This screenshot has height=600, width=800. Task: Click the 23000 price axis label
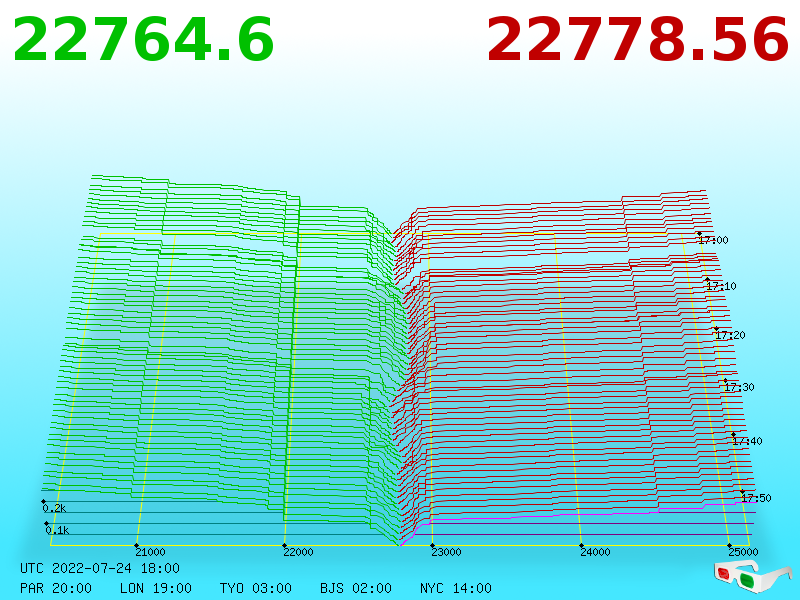point(446,552)
